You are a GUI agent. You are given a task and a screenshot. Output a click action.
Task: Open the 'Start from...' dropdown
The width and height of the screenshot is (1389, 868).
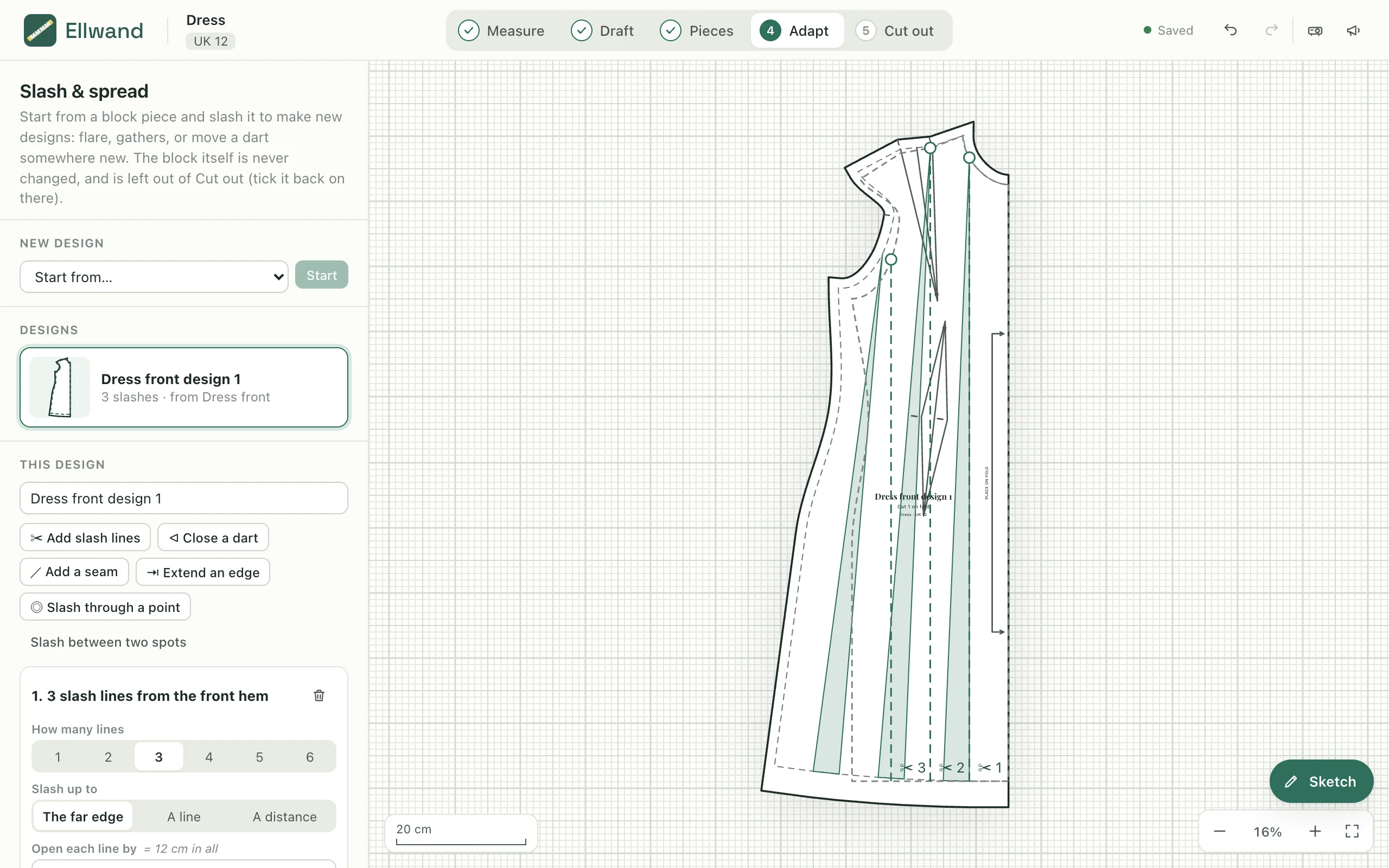(x=154, y=277)
